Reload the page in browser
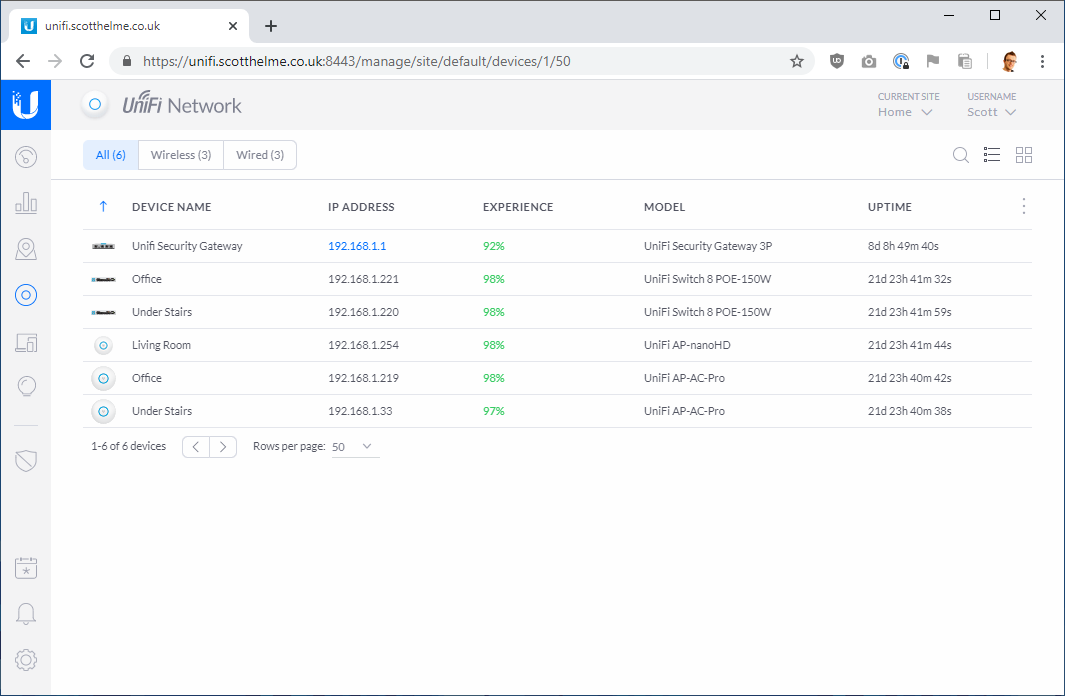 [87, 61]
